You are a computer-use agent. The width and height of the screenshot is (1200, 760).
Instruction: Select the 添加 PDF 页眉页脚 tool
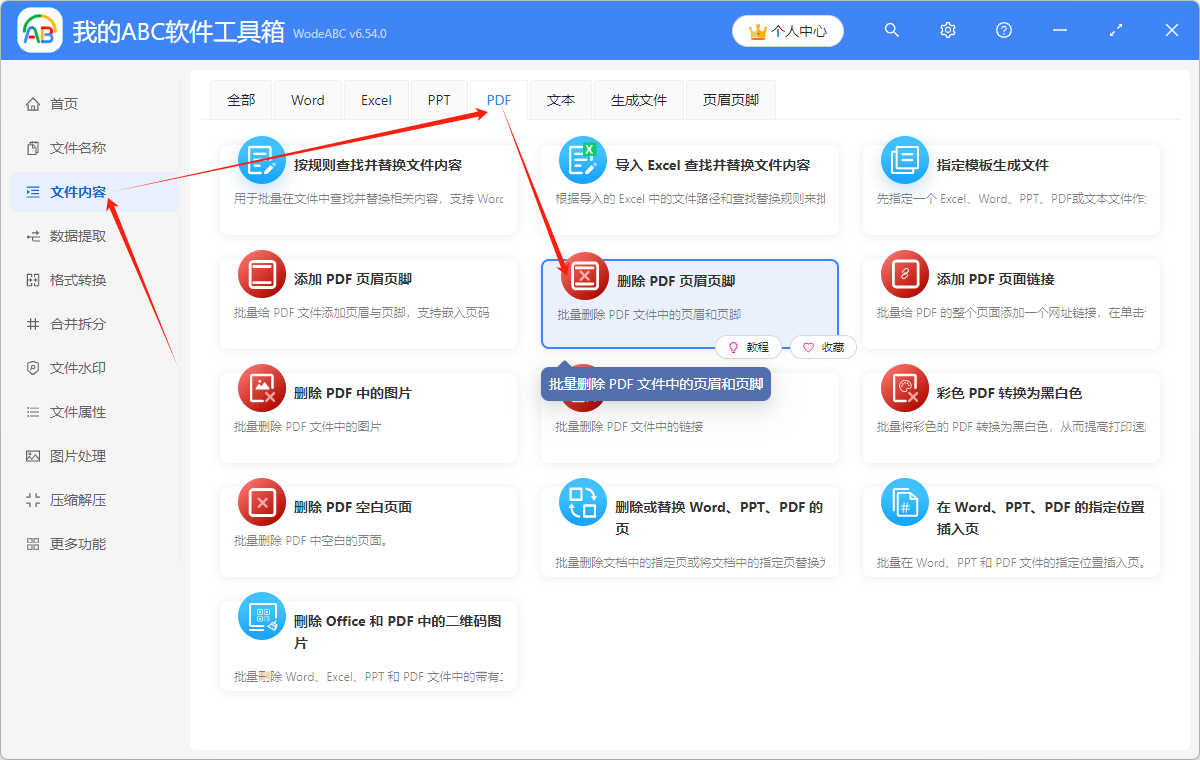(368, 290)
